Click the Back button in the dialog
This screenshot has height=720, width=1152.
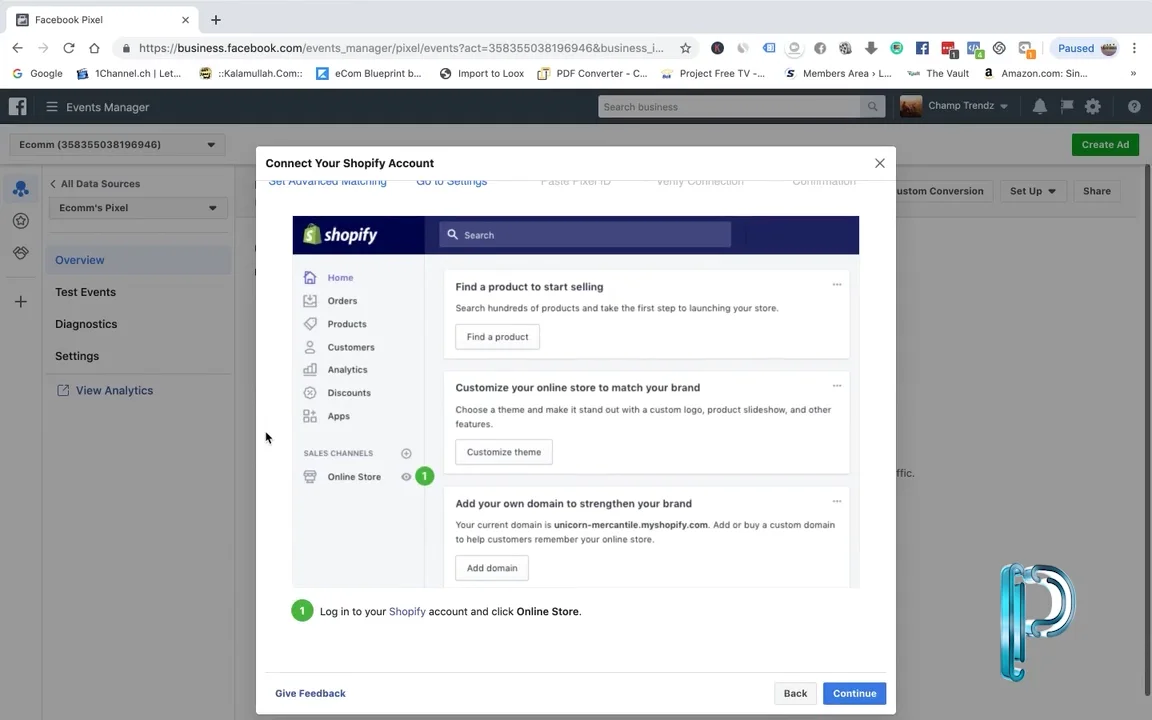(x=795, y=694)
